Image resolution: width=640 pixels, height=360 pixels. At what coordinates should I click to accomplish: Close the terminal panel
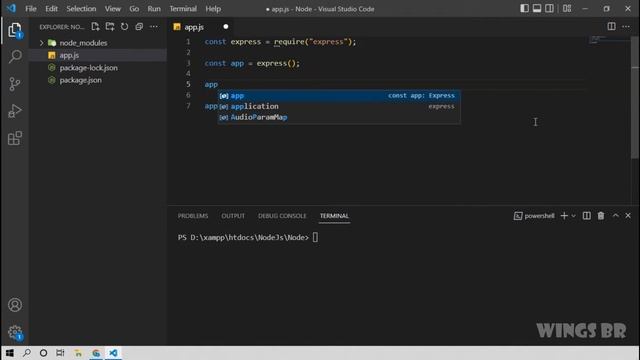pyautogui.click(x=628, y=216)
